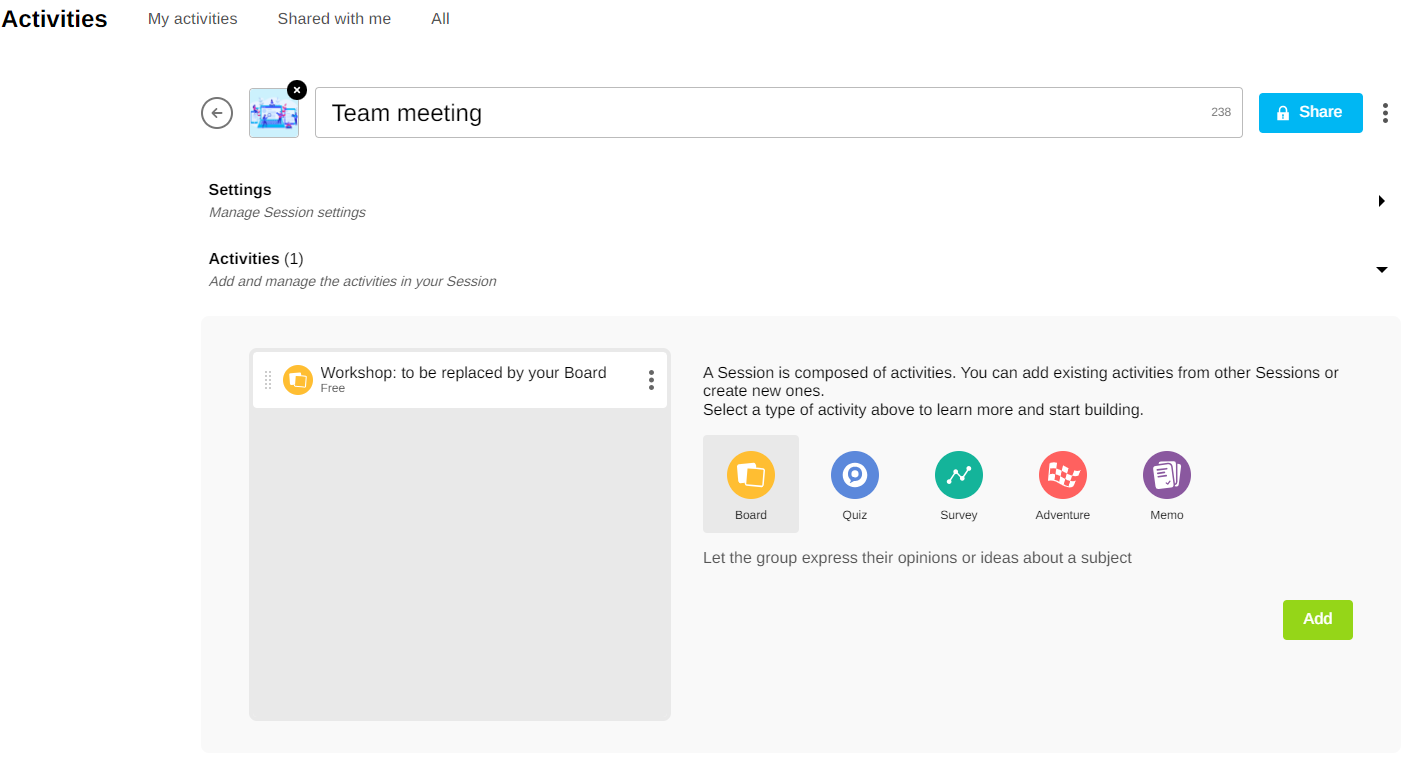Pick the Survey activity icon
Viewport: 1419px width, 771px height.
pos(958,476)
